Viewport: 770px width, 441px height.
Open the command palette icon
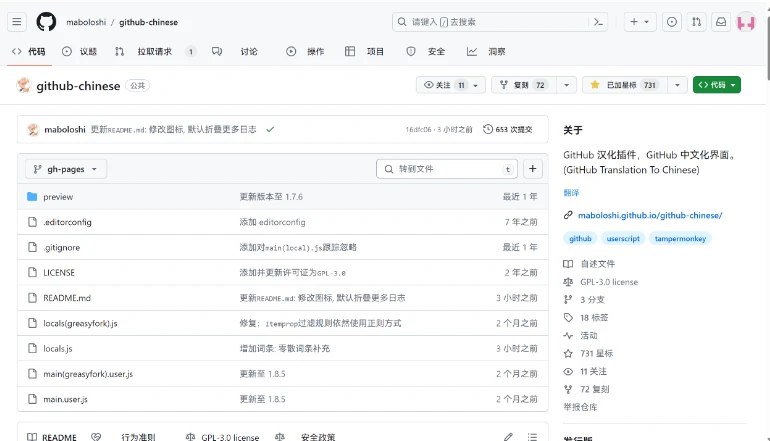coord(598,22)
